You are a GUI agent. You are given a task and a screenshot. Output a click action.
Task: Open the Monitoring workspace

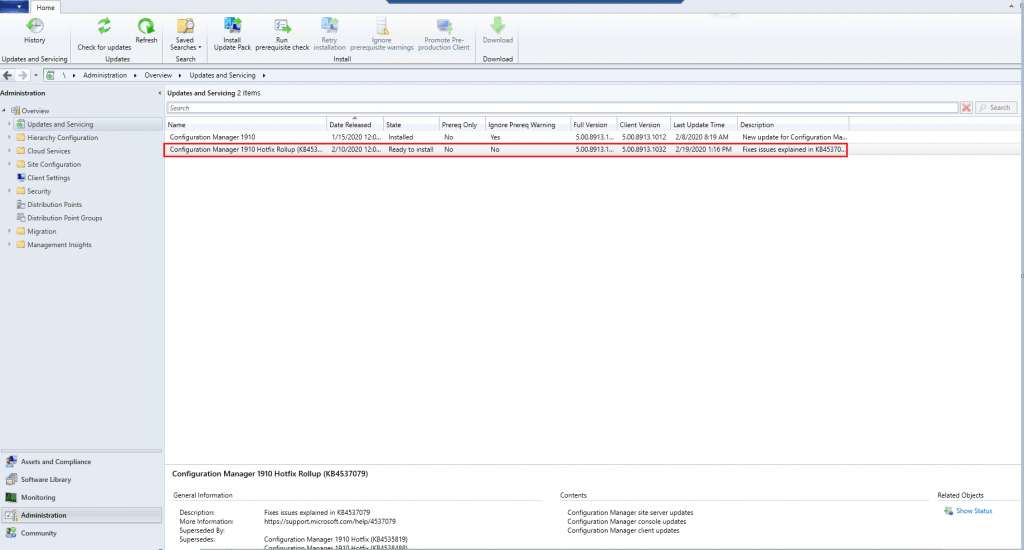point(82,497)
